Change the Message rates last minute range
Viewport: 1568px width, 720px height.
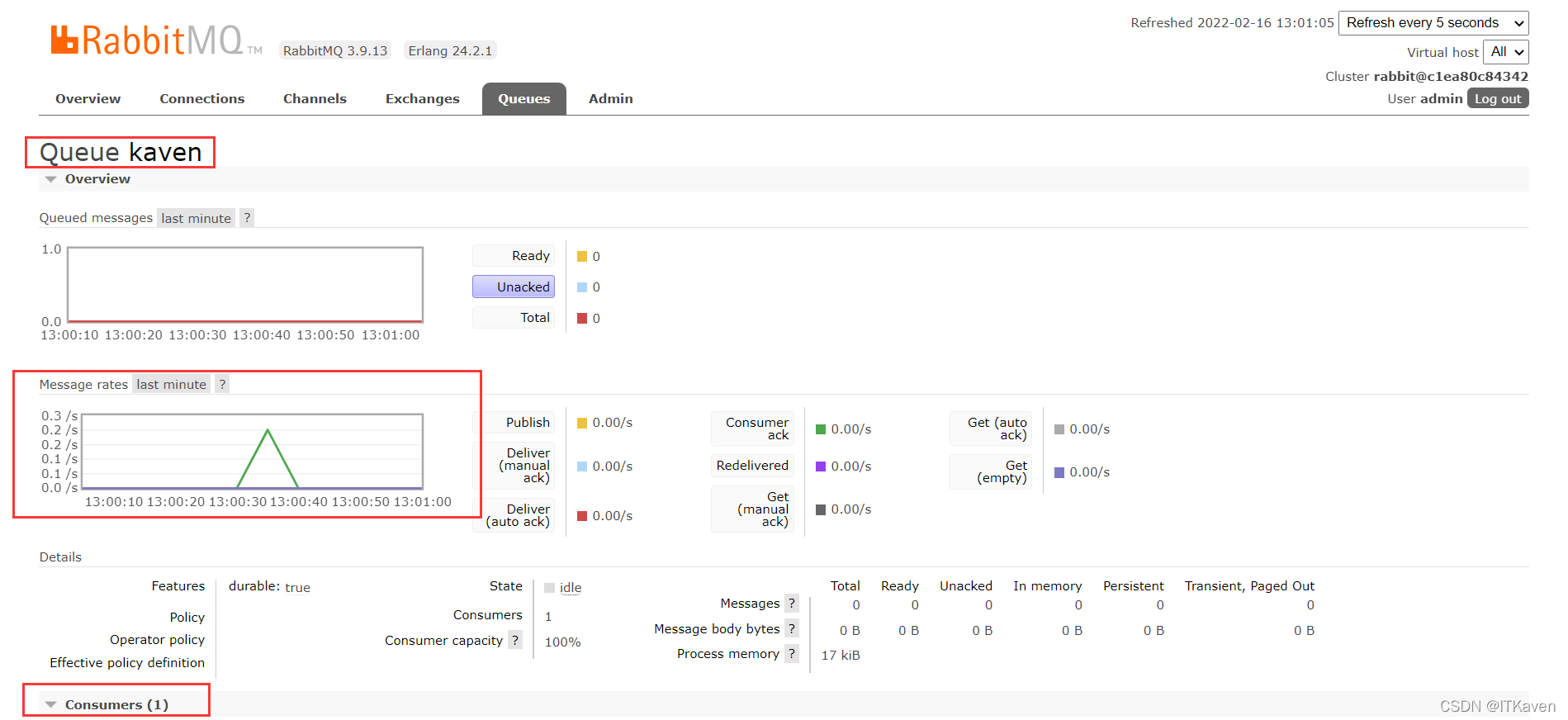click(x=171, y=384)
